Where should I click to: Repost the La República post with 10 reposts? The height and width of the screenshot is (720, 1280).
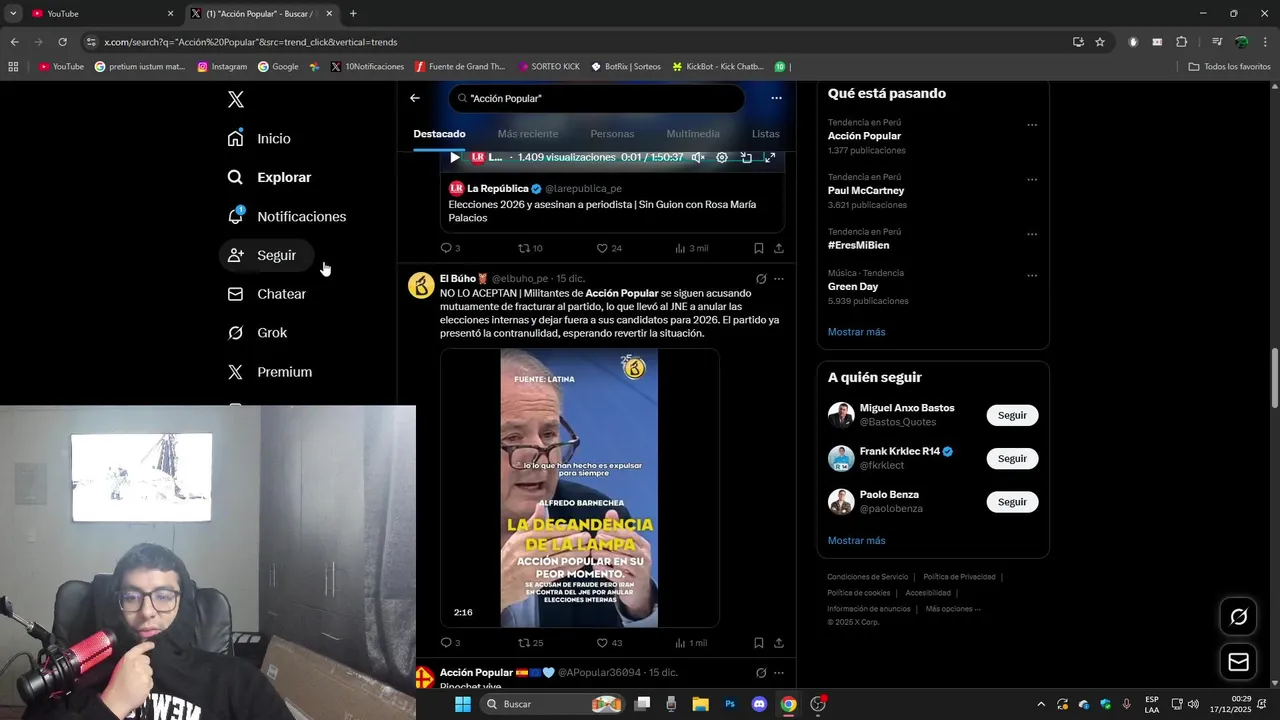click(530, 248)
